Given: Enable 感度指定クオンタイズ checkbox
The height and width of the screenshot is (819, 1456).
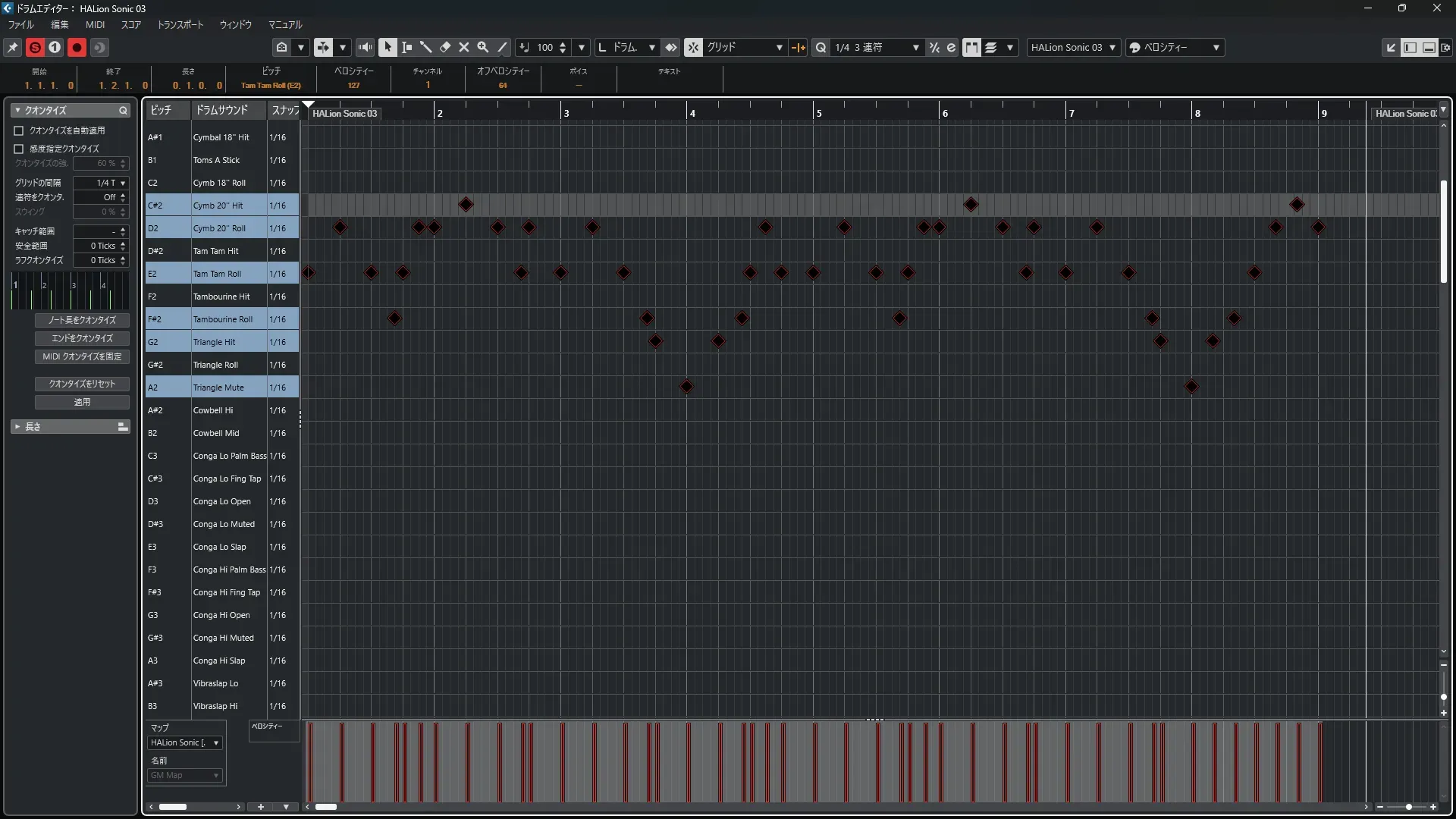Looking at the screenshot, I should (19, 149).
